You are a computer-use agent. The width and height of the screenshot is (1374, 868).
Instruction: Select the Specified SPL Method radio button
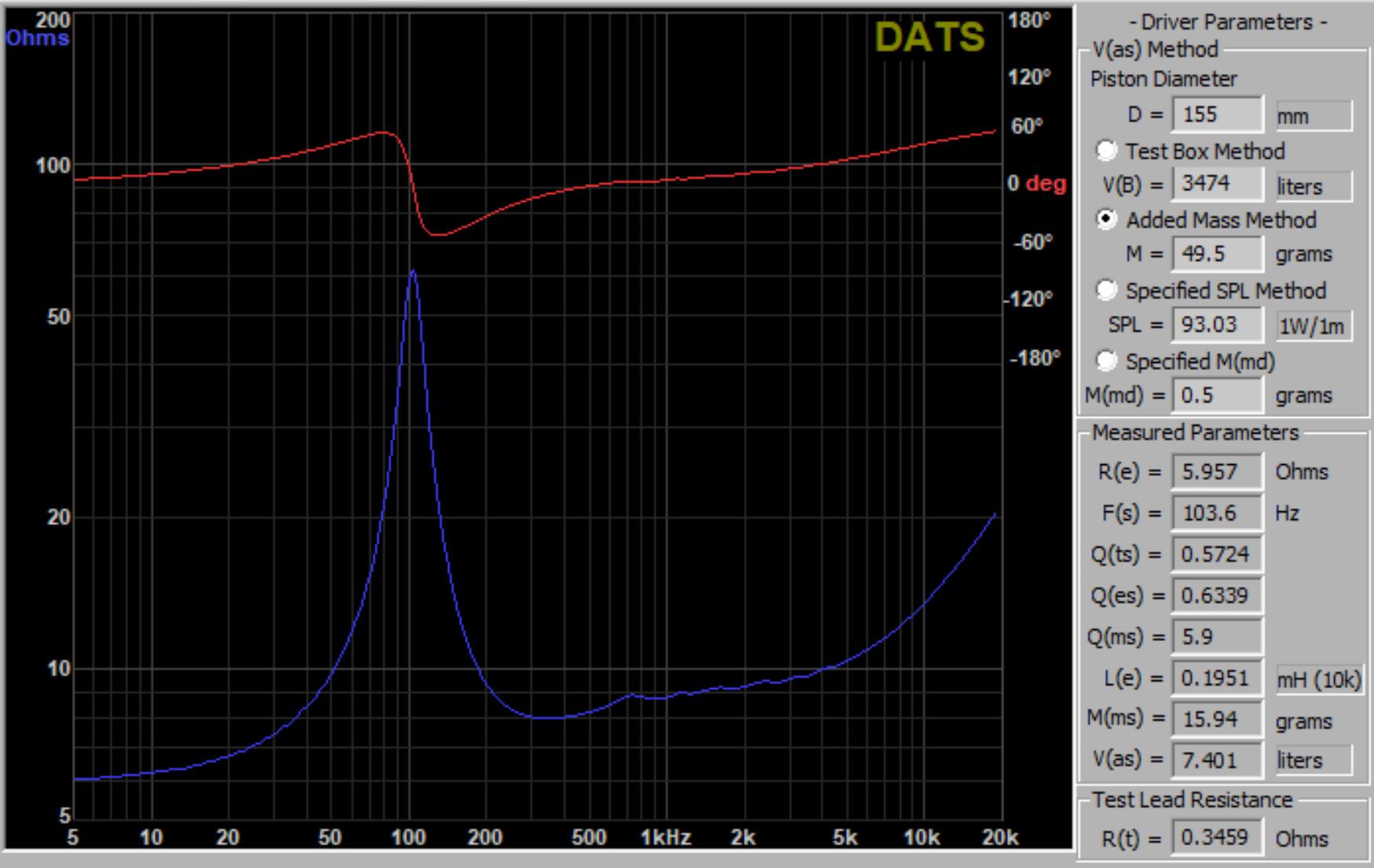1106,290
